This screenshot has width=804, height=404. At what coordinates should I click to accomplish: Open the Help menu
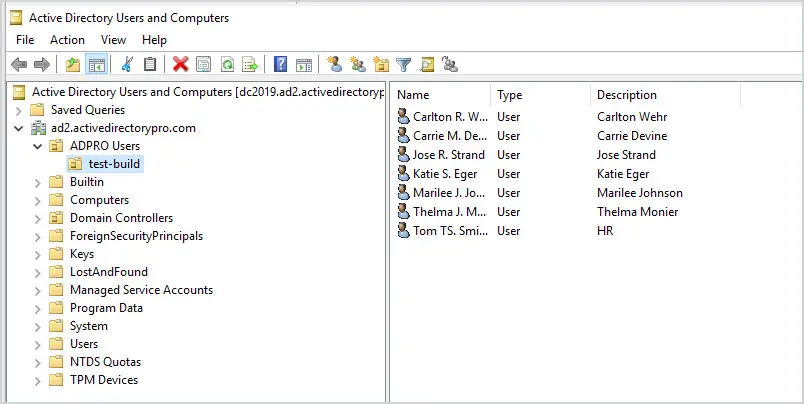tap(154, 40)
